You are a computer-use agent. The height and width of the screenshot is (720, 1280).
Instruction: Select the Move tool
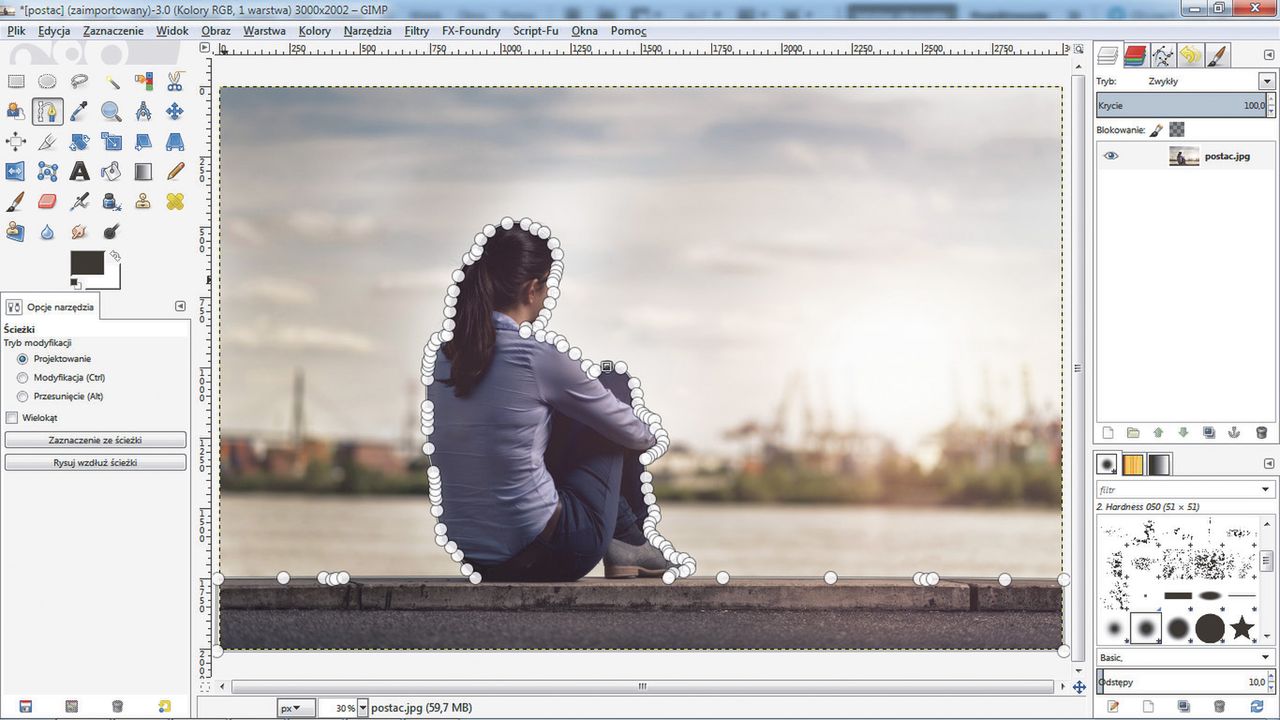[175, 111]
